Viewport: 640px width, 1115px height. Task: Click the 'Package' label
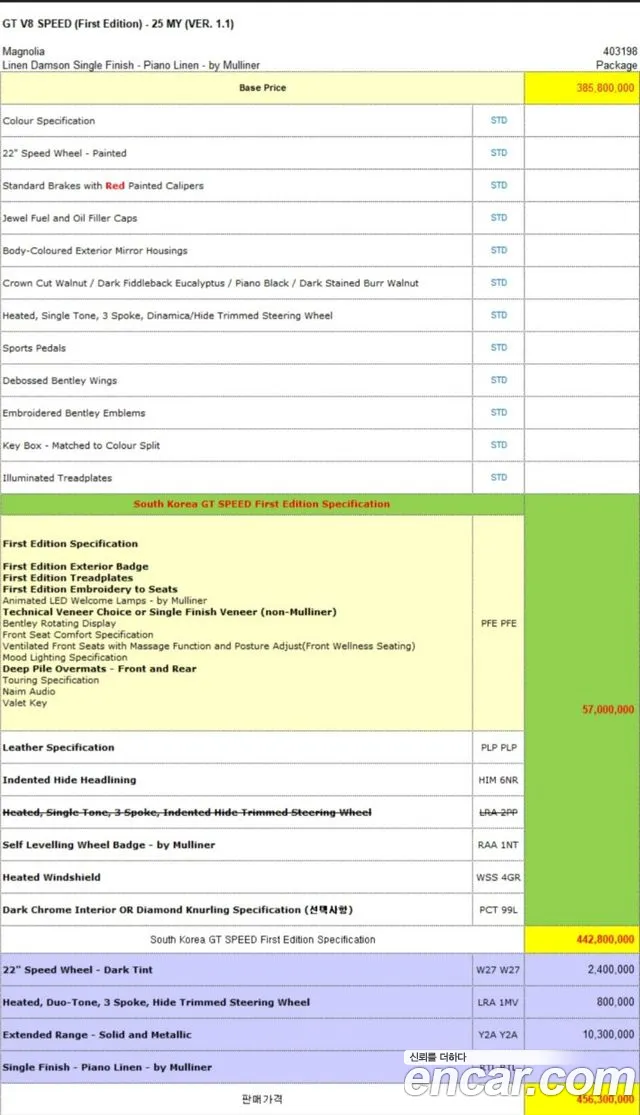617,65
